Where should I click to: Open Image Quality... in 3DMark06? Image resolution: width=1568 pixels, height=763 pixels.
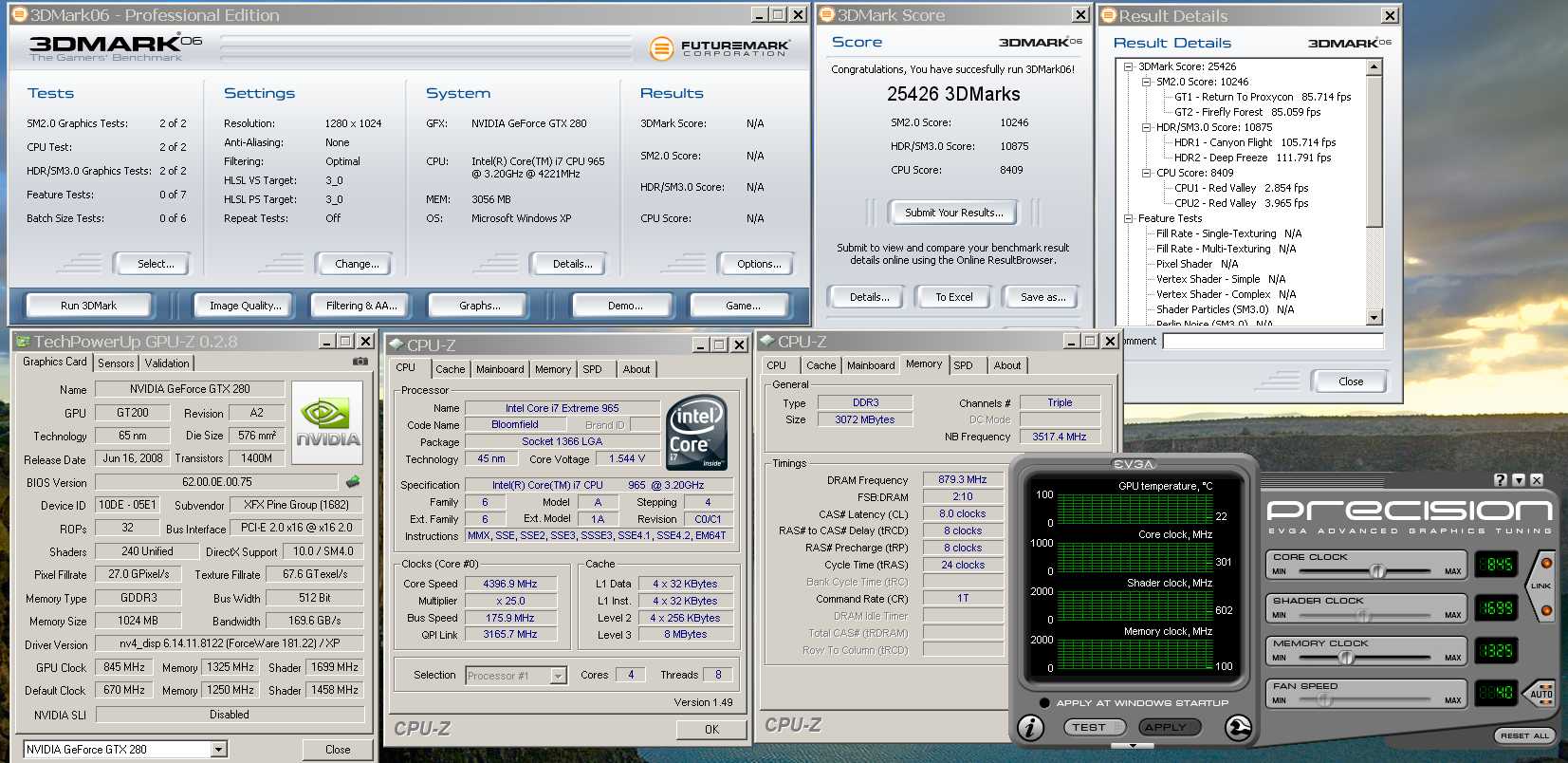[246, 306]
